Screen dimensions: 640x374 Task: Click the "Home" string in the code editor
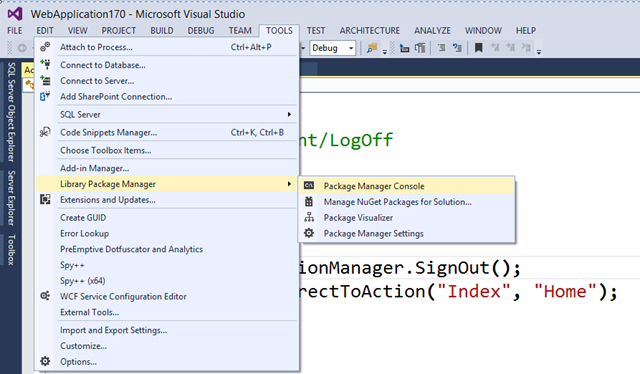tap(565, 292)
